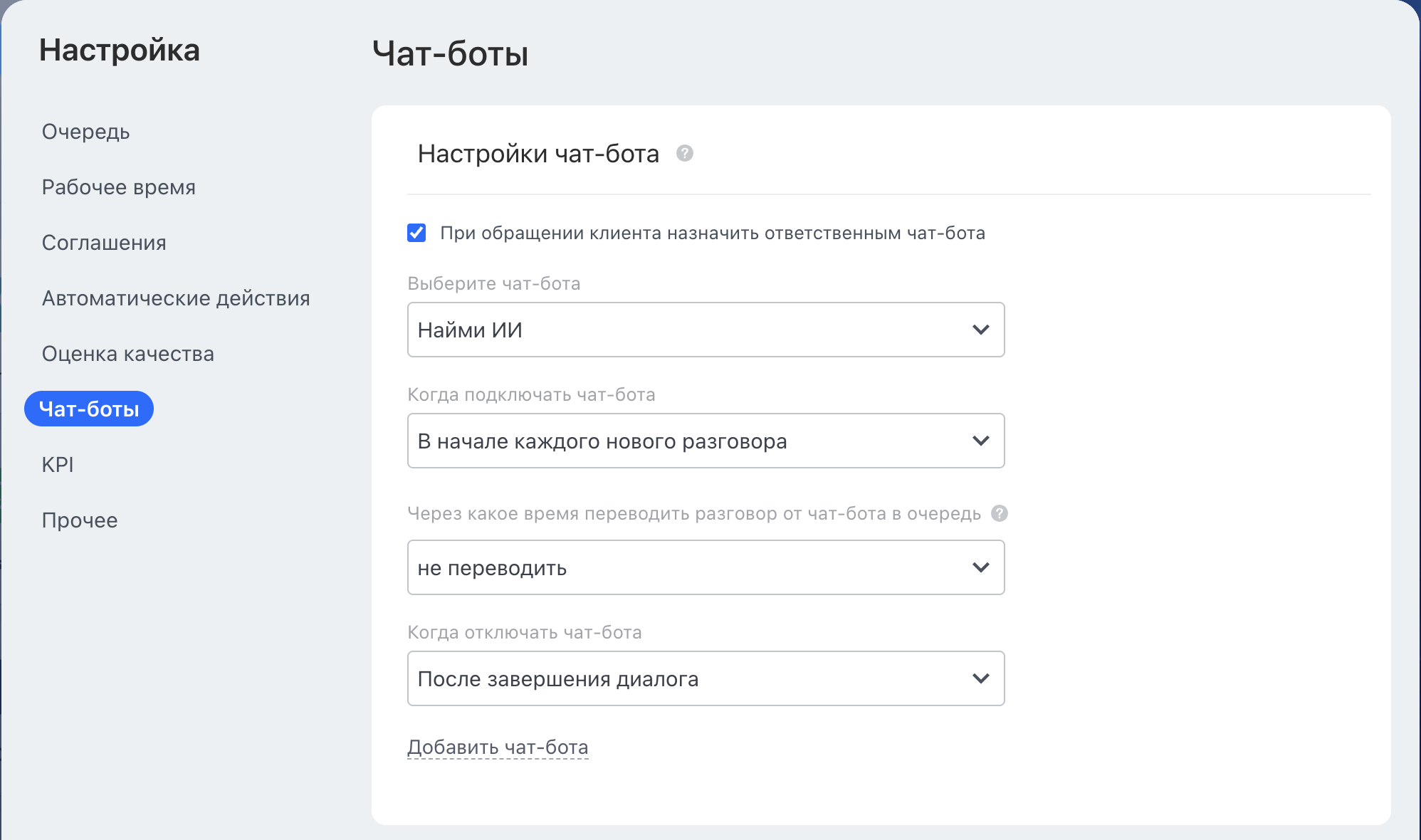Click help icon next to Настройки чат-бота
Screen dimensions: 1421x840
click(684, 153)
